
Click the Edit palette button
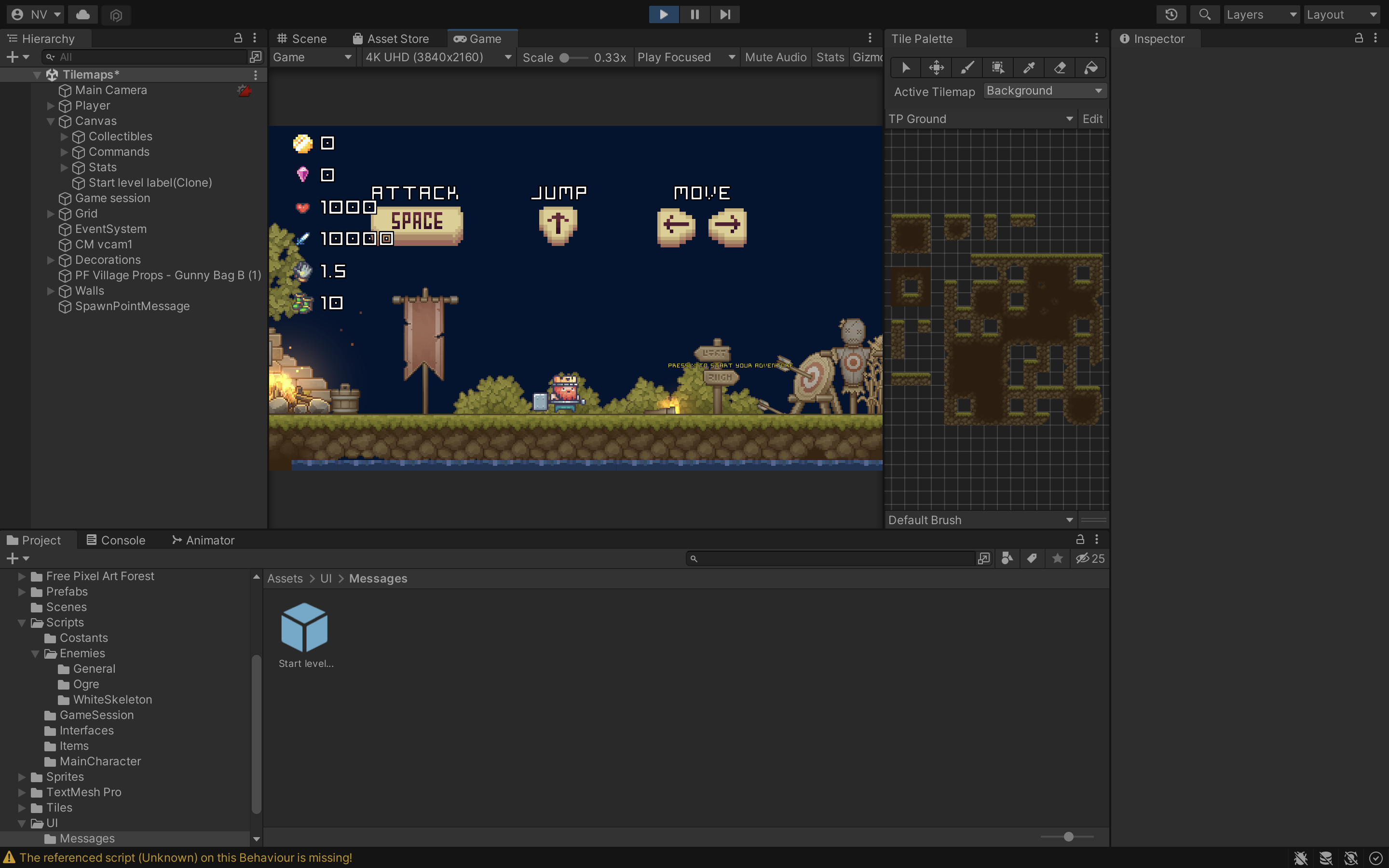click(1092, 119)
